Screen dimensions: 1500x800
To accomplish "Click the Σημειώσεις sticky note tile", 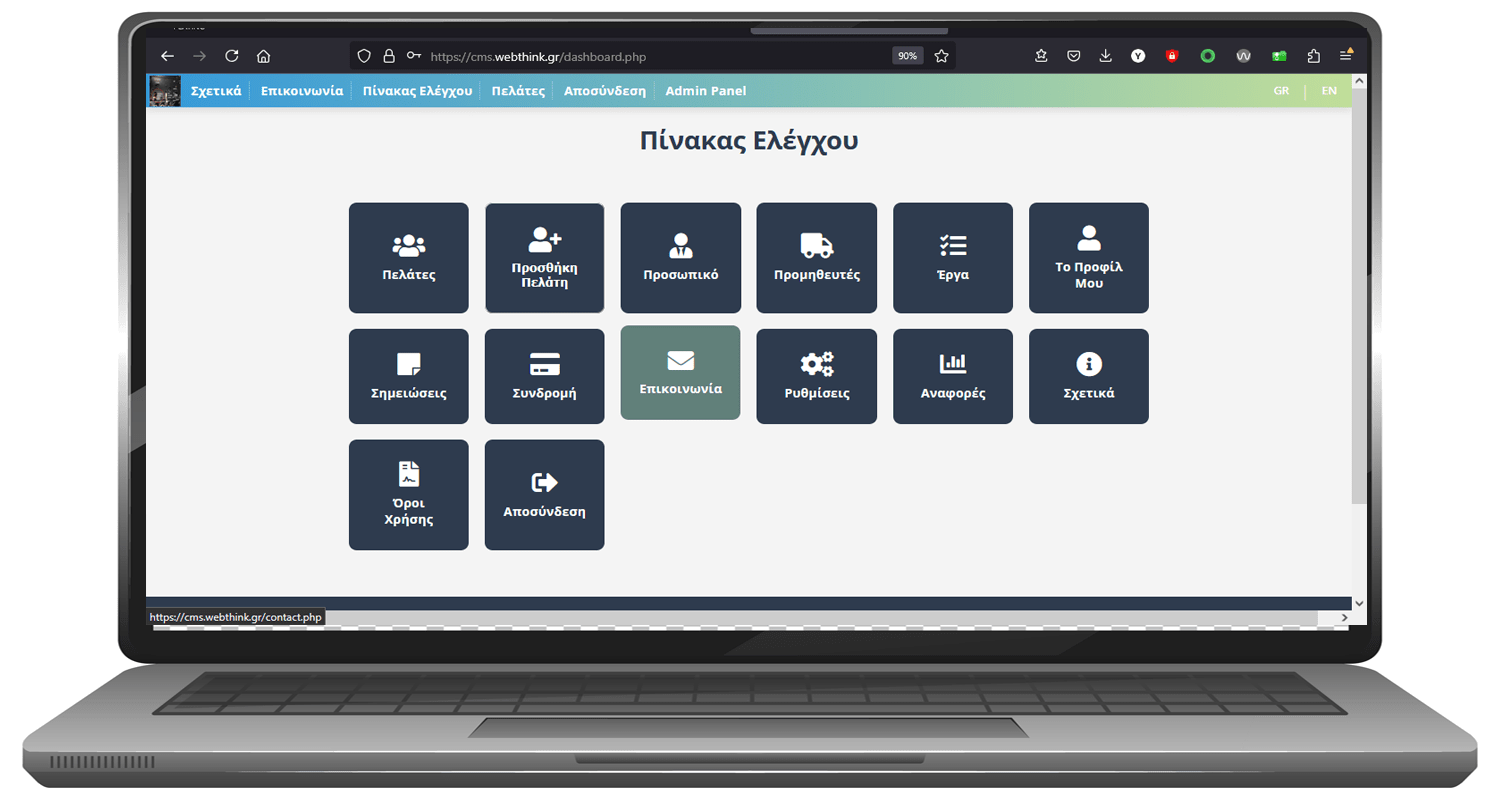I will 408,376.
